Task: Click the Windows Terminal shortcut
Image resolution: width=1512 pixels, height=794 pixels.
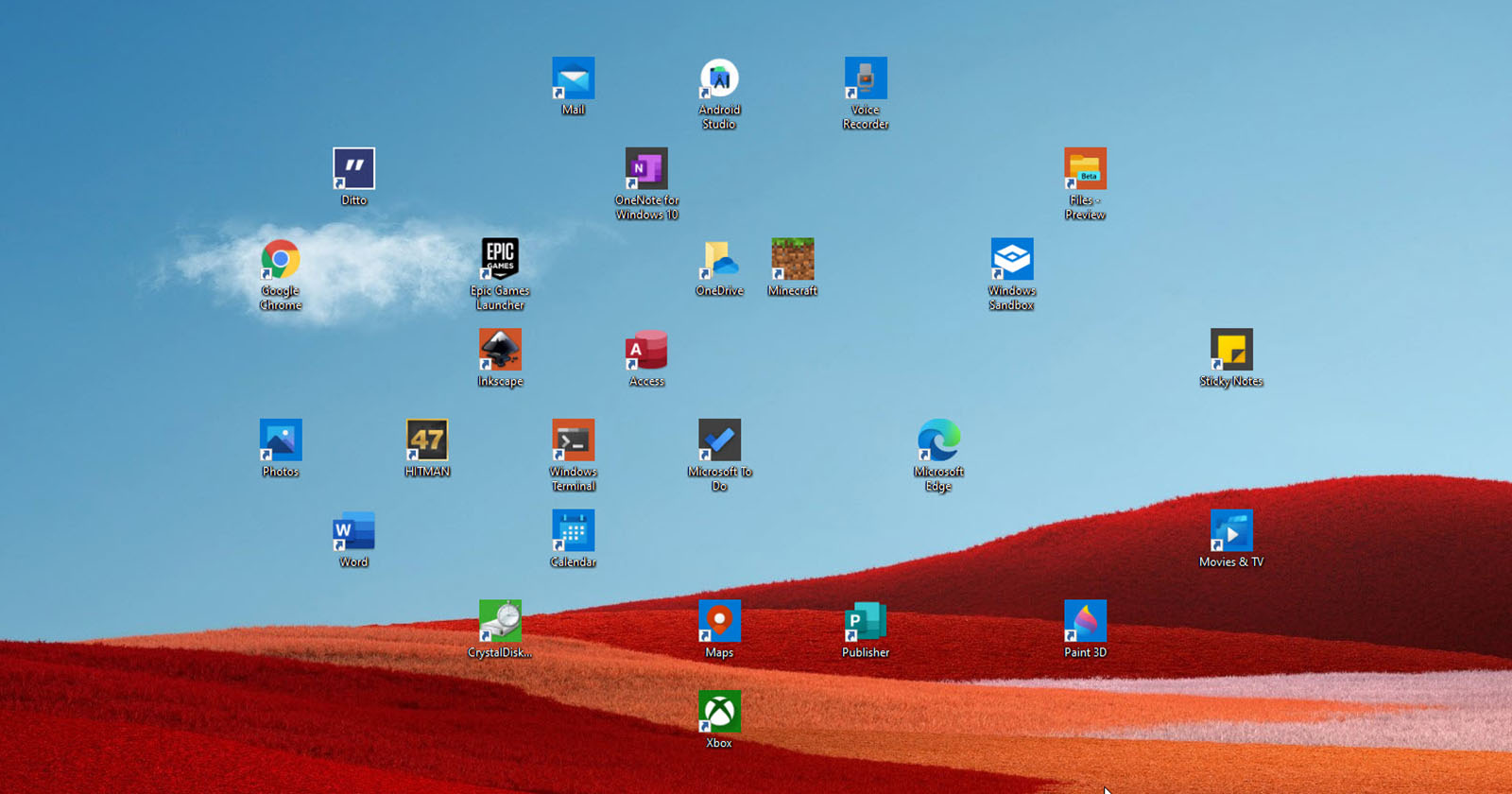Action: coord(574,440)
